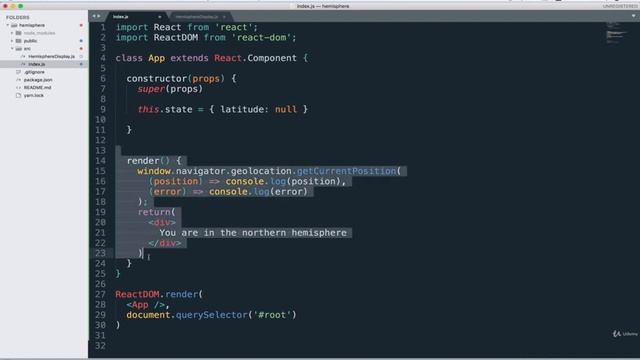Click the hemisphere folder icon
The image size is (640, 360).
(14, 25)
